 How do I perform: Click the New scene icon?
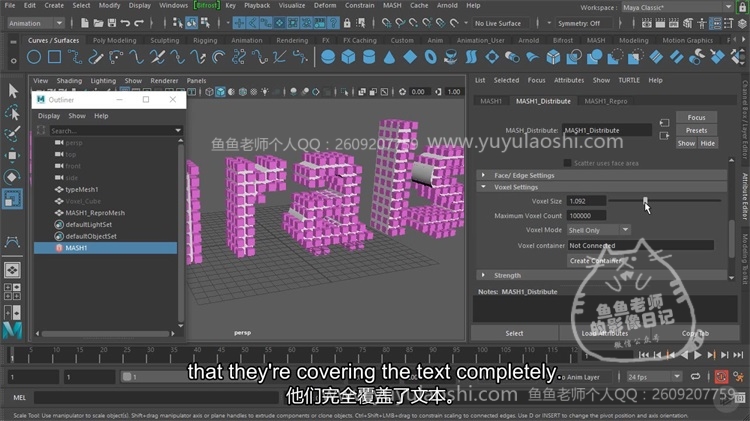pos(85,23)
